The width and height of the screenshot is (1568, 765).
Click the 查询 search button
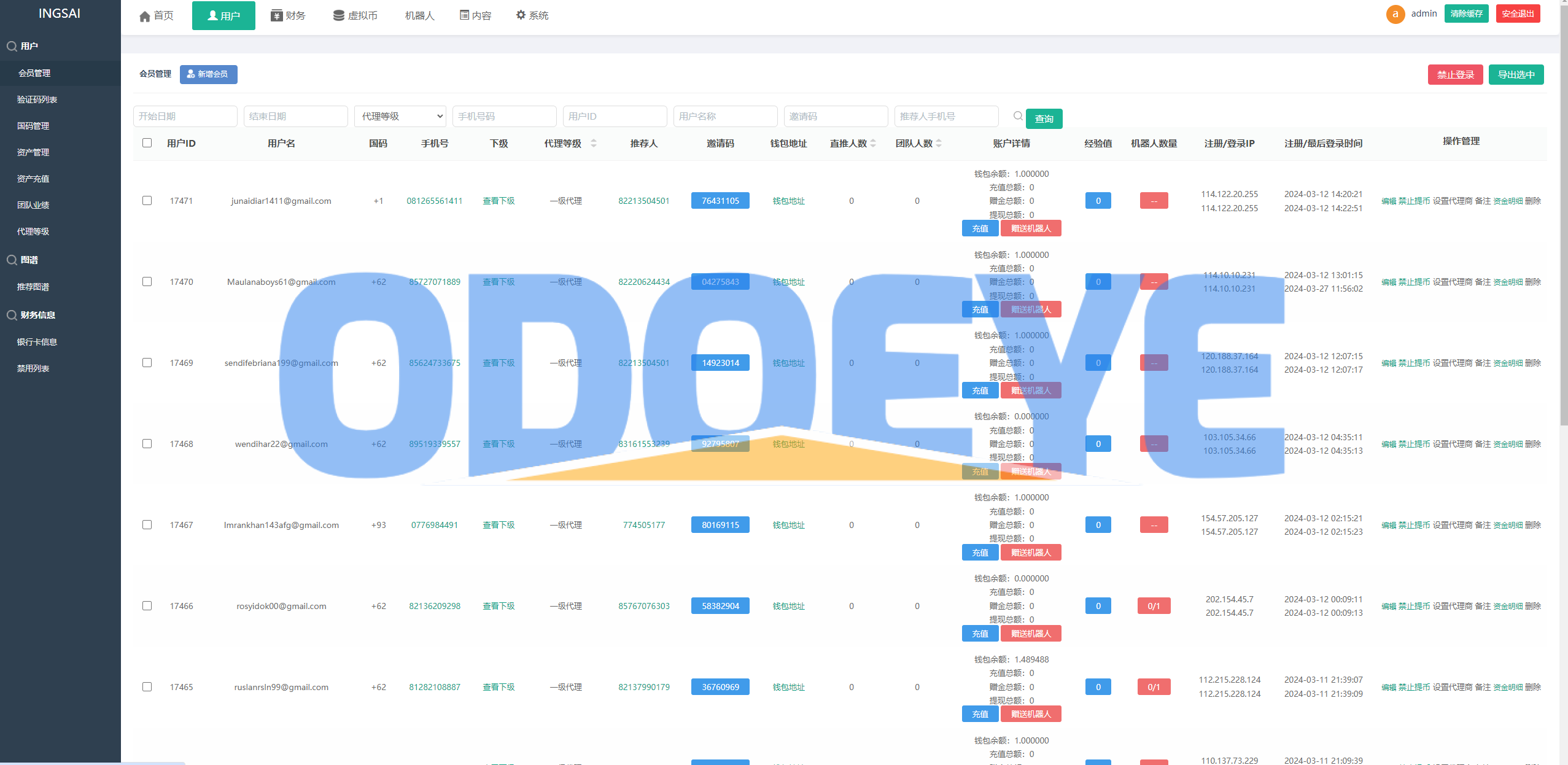tap(1044, 118)
